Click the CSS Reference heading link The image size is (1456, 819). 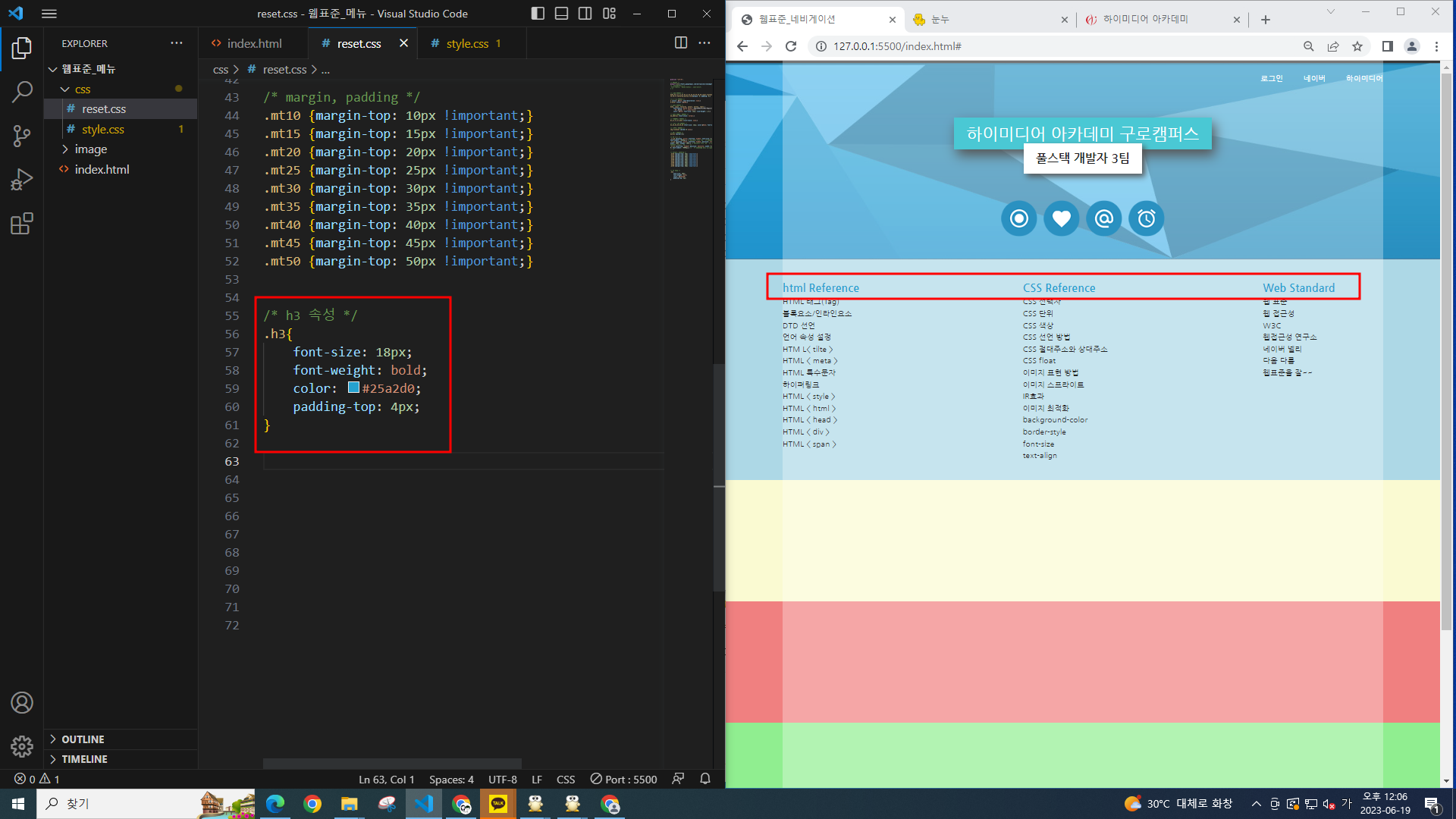1059,288
